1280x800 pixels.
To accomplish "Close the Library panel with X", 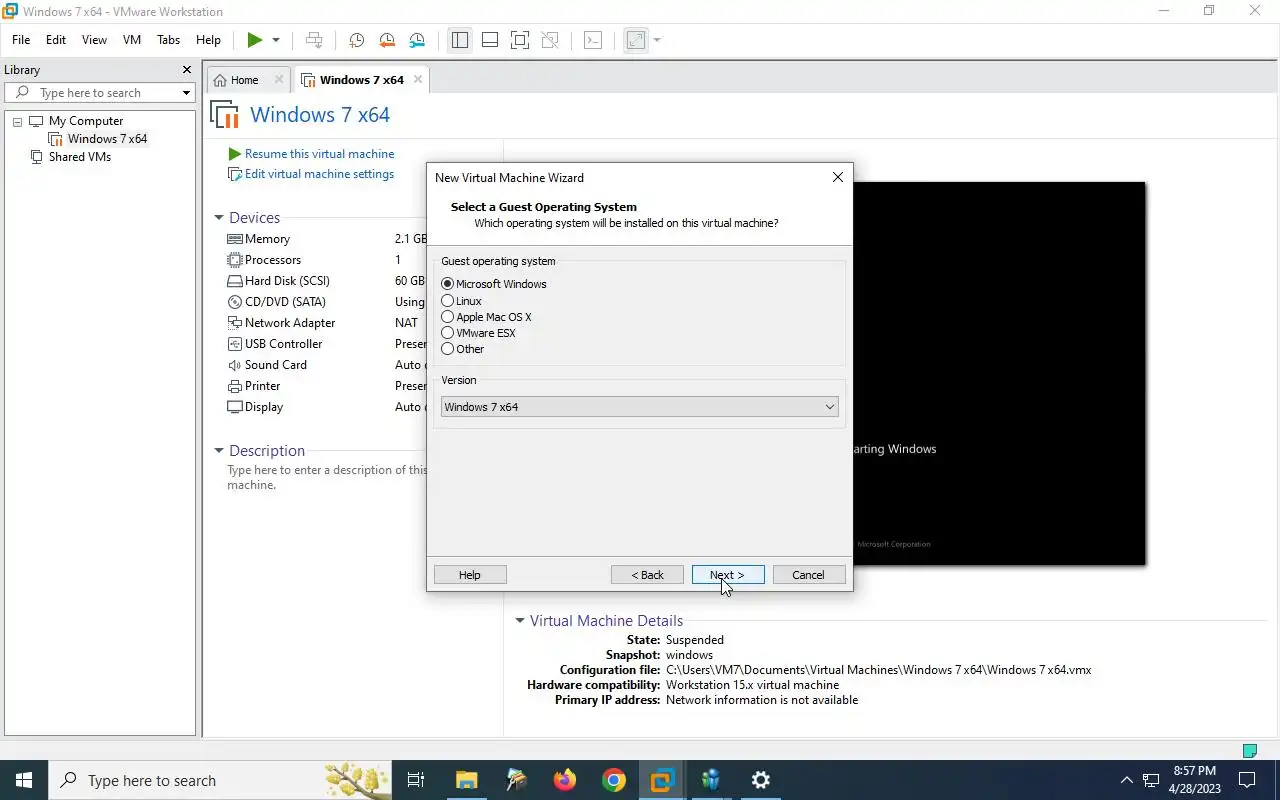I will (186, 70).
